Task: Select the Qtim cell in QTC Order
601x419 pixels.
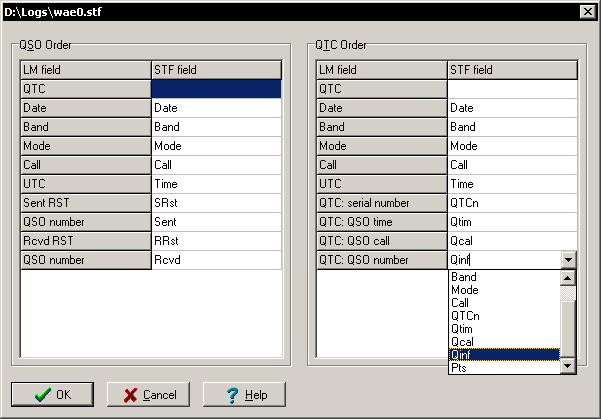Action: click(x=512, y=222)
